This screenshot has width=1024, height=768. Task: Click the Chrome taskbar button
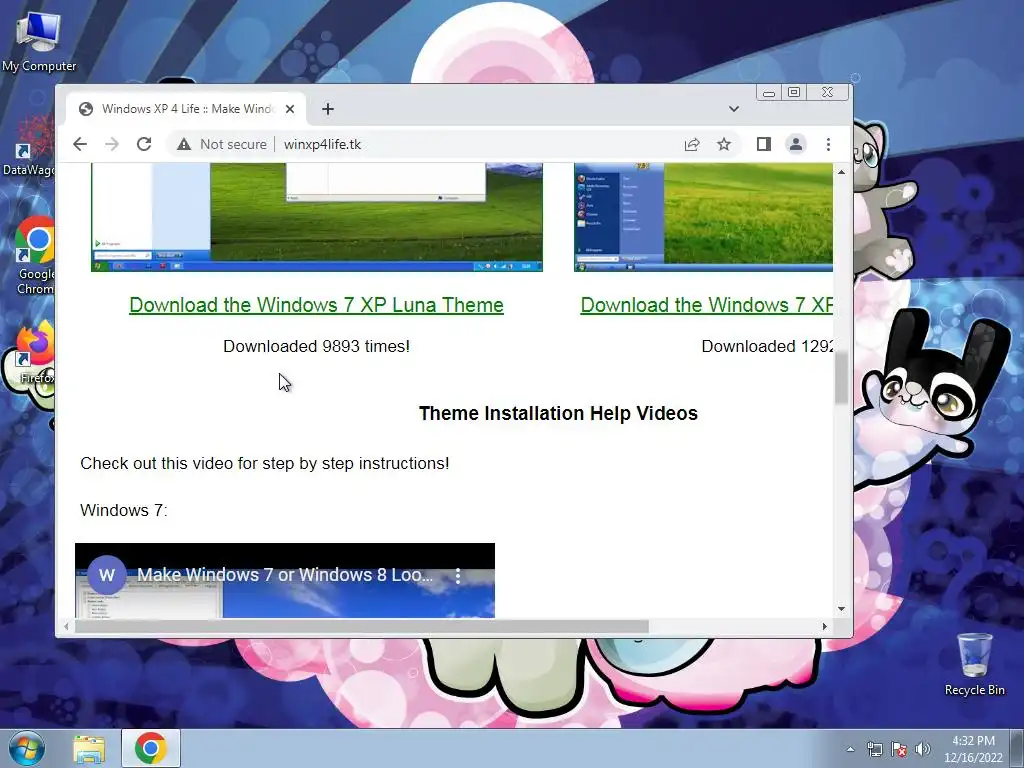[x=150, y=748]
